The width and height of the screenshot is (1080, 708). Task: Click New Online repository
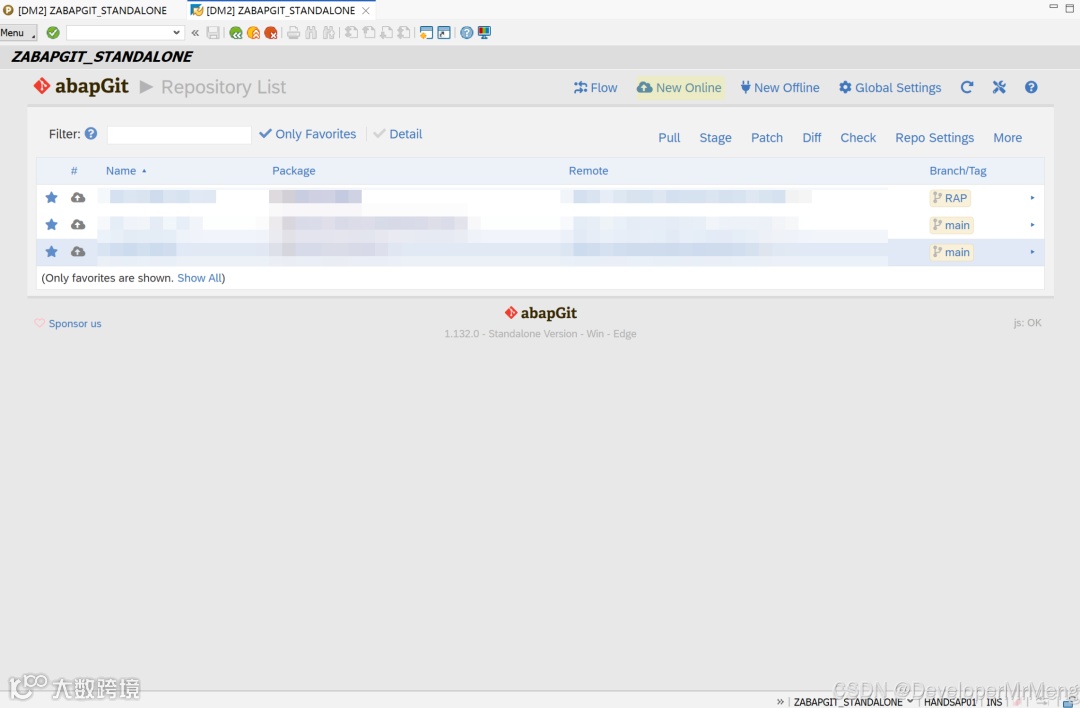[x=680, y=87]
